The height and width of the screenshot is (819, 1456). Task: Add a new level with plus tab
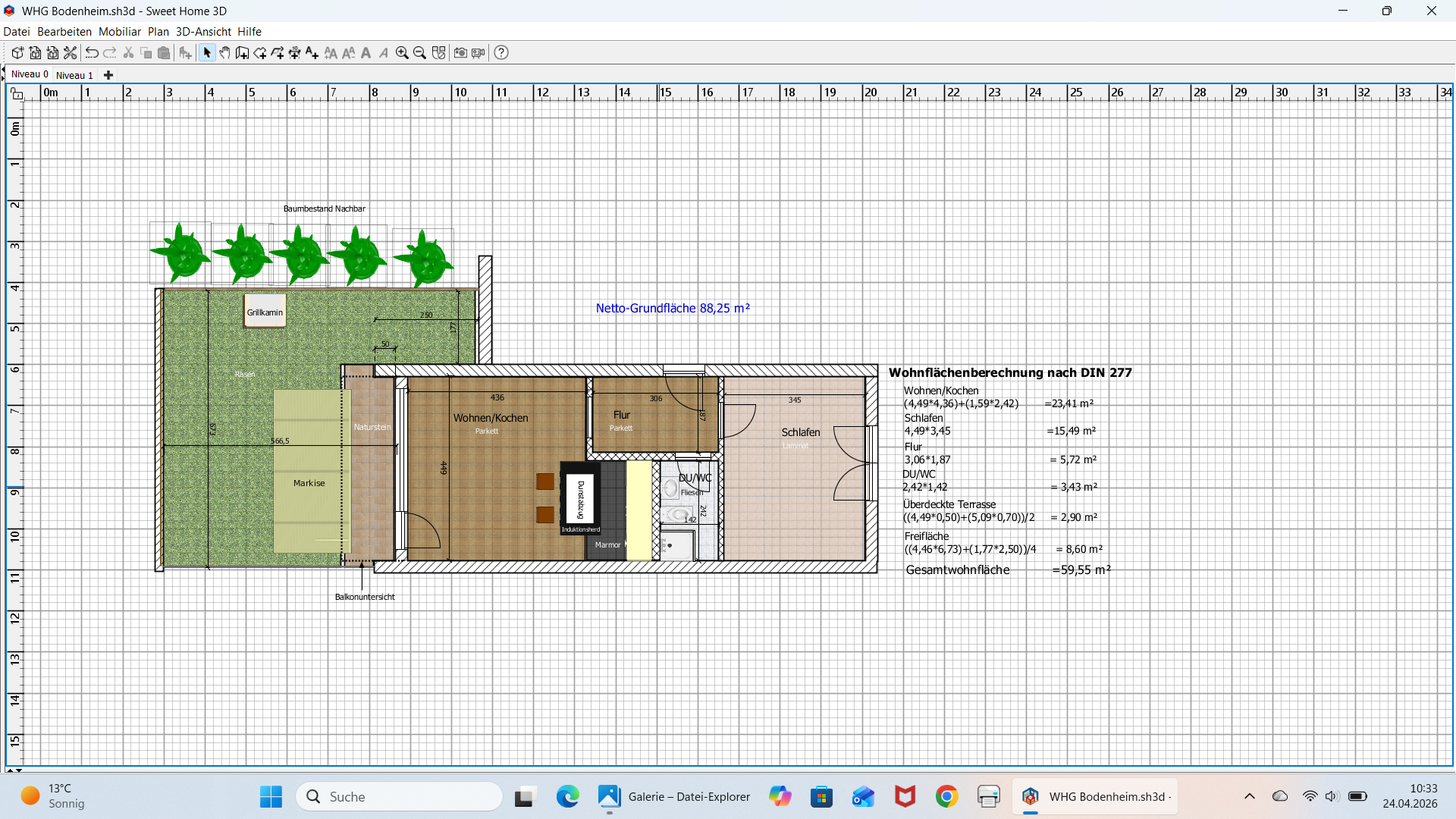click(108, 75)
